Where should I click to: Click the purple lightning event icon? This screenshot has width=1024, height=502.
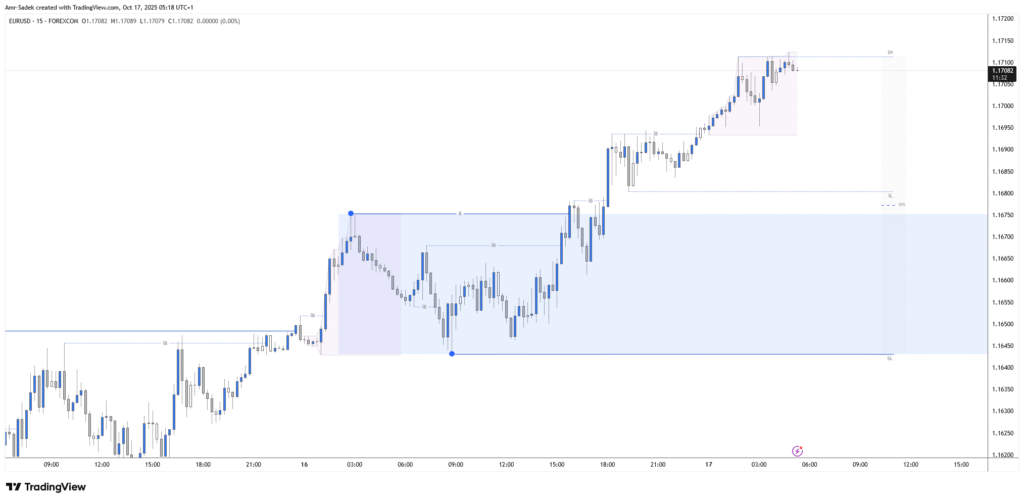point(797,451)
